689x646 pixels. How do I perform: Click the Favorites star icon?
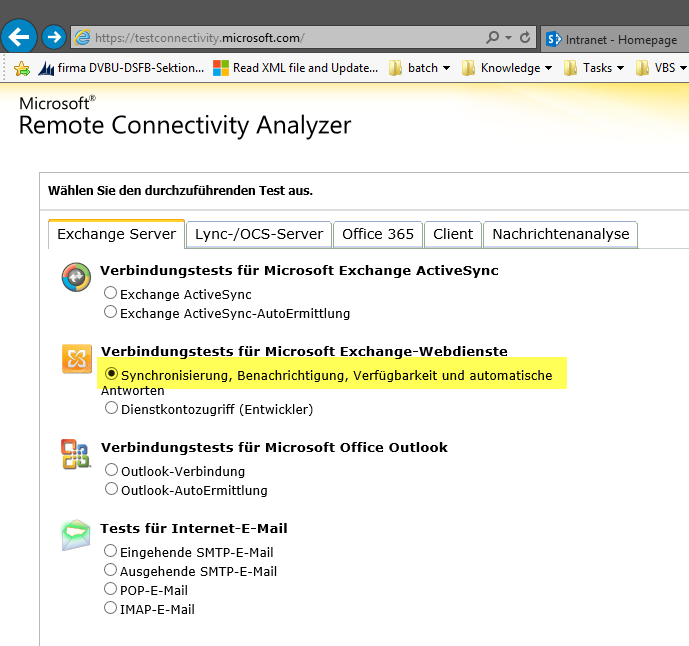point(22,68)
